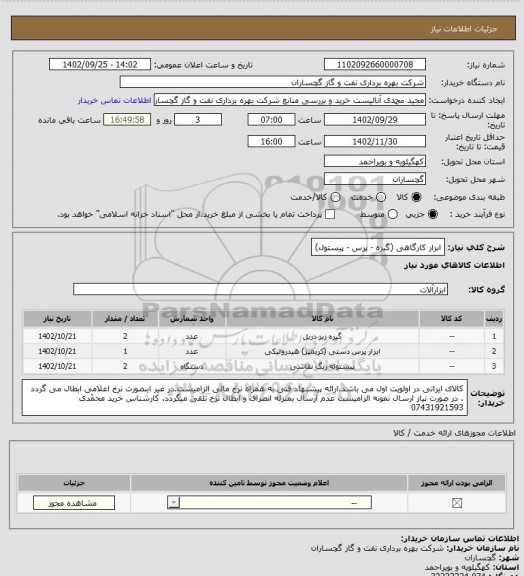
Task: Click the ایجاد کننده درخواست field
Action: point(290,100)
